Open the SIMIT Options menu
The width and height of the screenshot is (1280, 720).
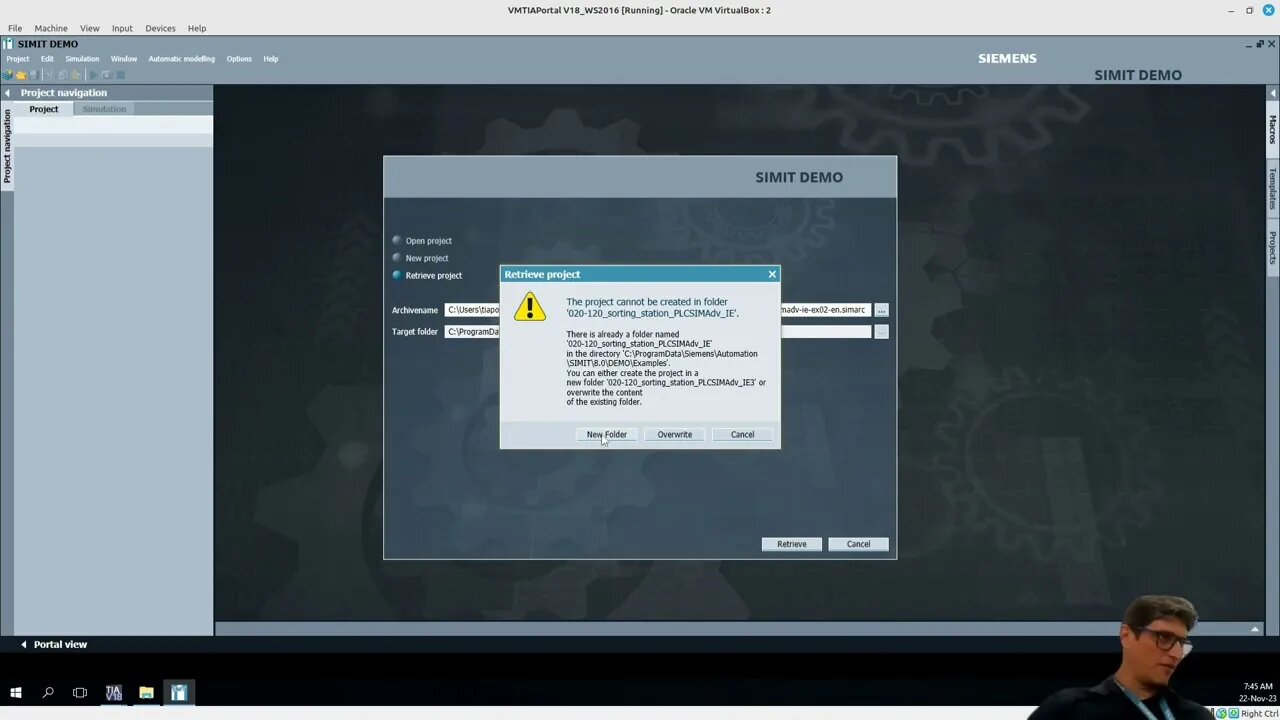tap(239, 59)
